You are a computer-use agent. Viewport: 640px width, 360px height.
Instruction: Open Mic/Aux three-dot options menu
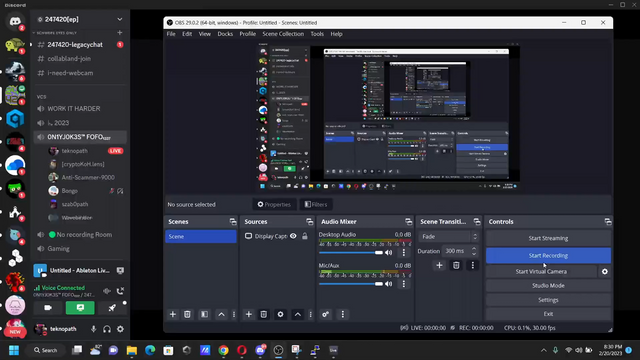point(404,284)
